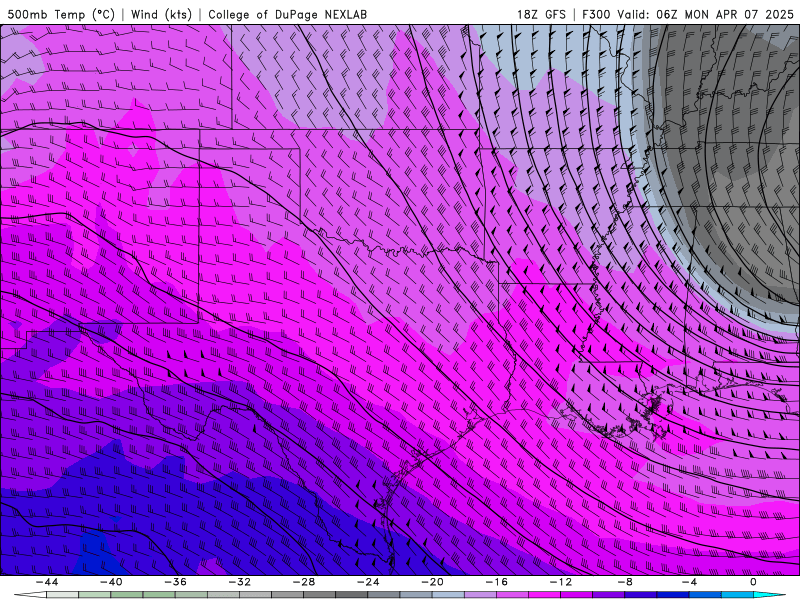Click the 'College of DuPage NEXLAB' label
800x600 pixels.
point(287,14)
